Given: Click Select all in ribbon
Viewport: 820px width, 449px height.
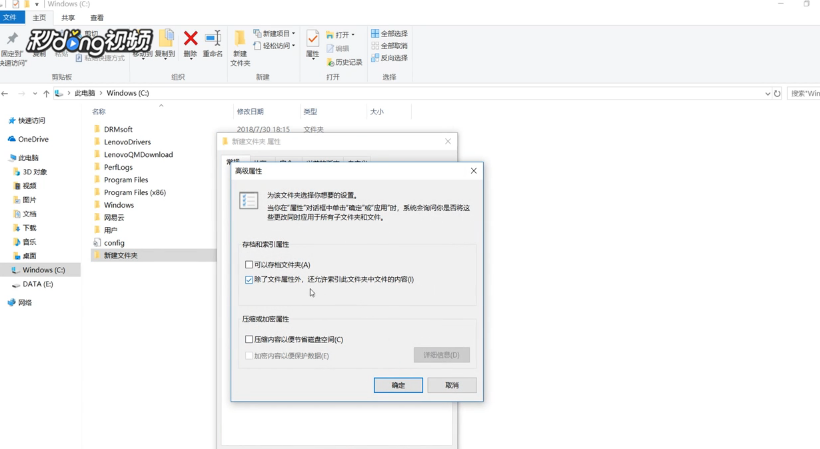Looking at the screenshot, I should 389,33.
